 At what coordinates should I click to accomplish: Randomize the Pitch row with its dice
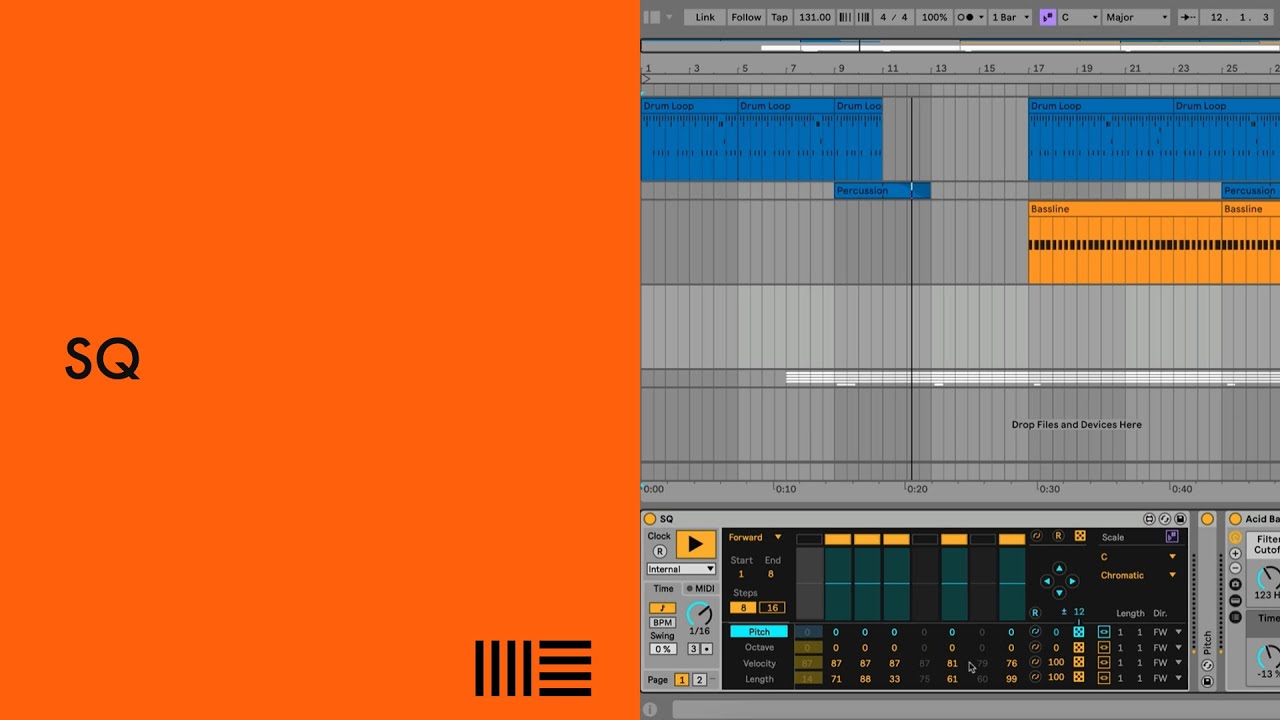click(1079, 632)
